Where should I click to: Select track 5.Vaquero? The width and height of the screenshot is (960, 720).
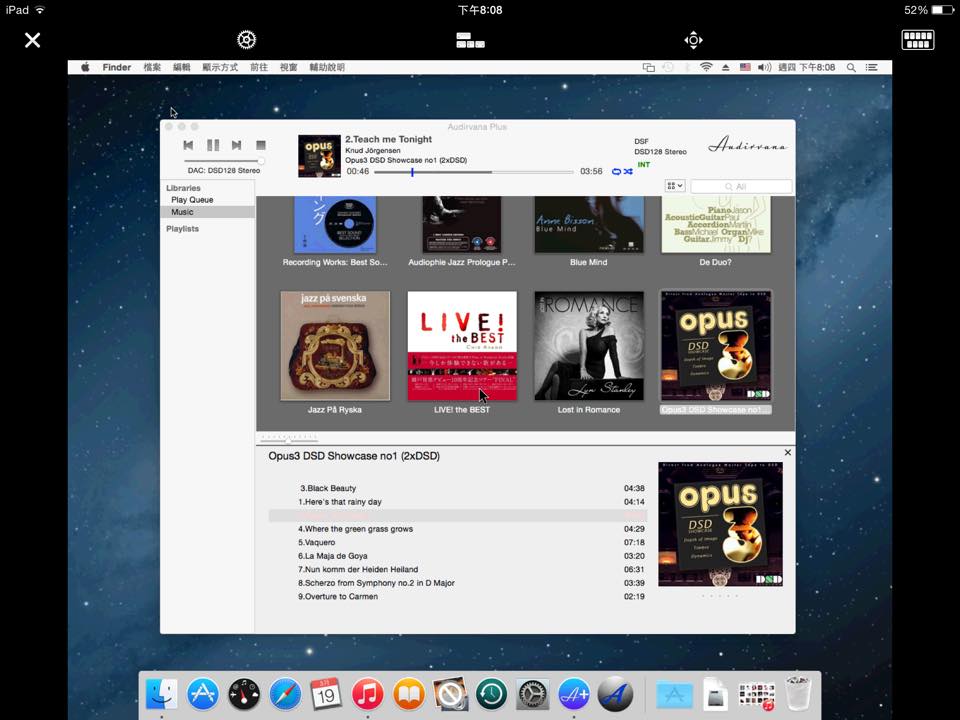click(457, 542)
